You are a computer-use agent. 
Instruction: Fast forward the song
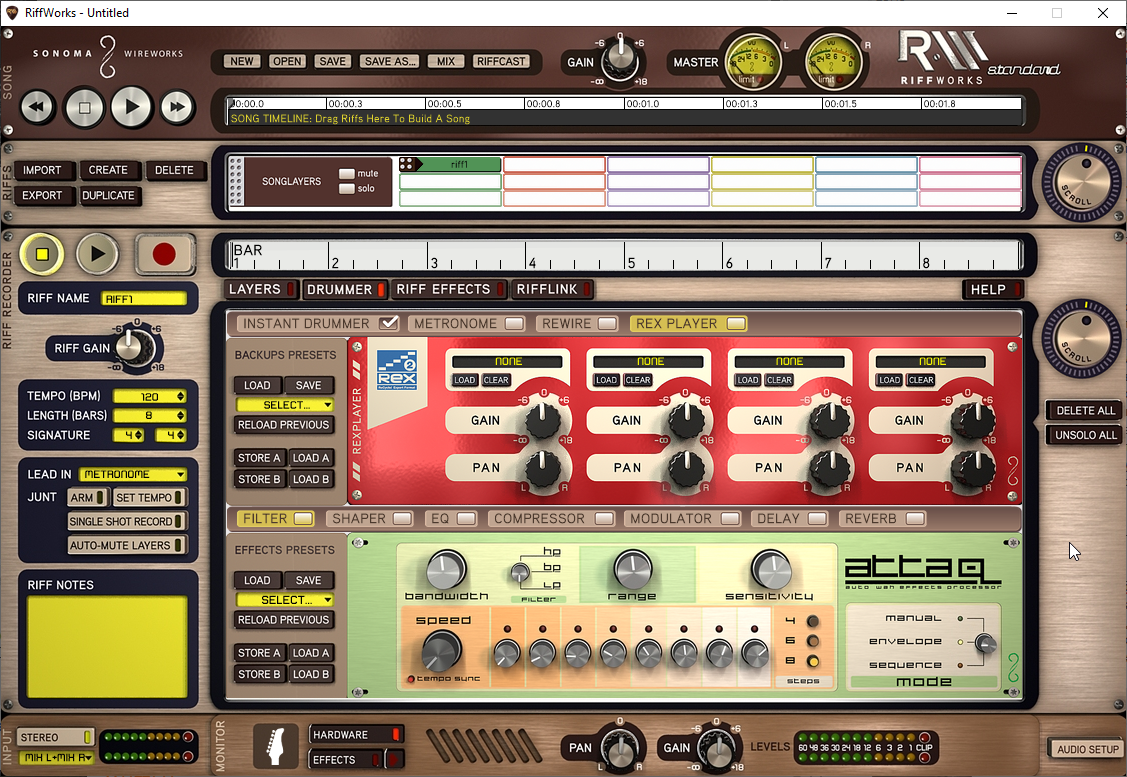click(x=177, y=108)
